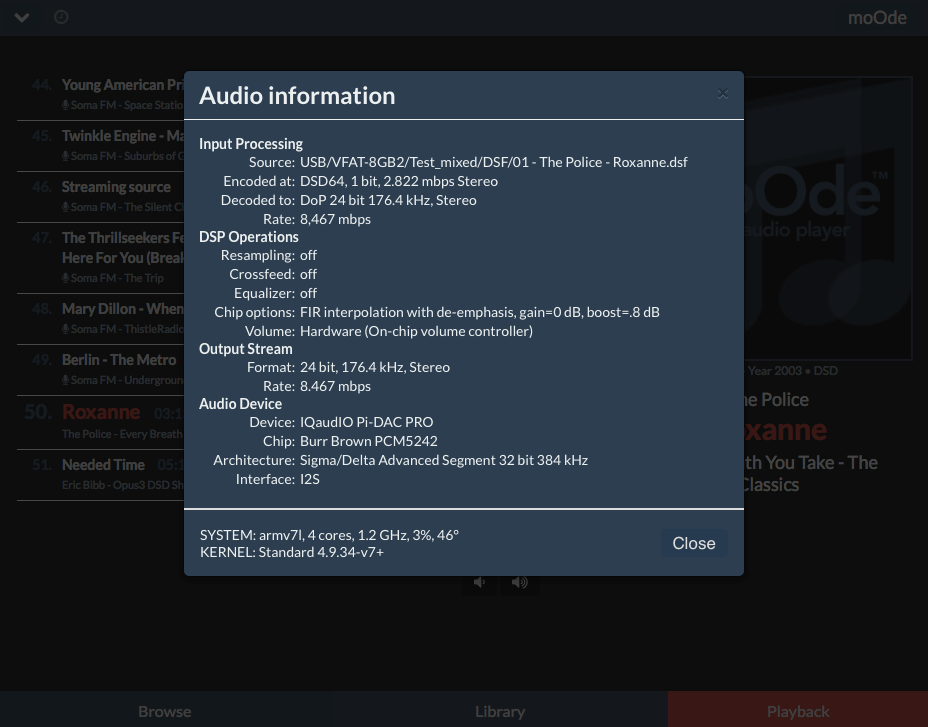The image size is (928, 727).
Task: Click the Year 2003 • DSD label
Action: pos(792,371)
